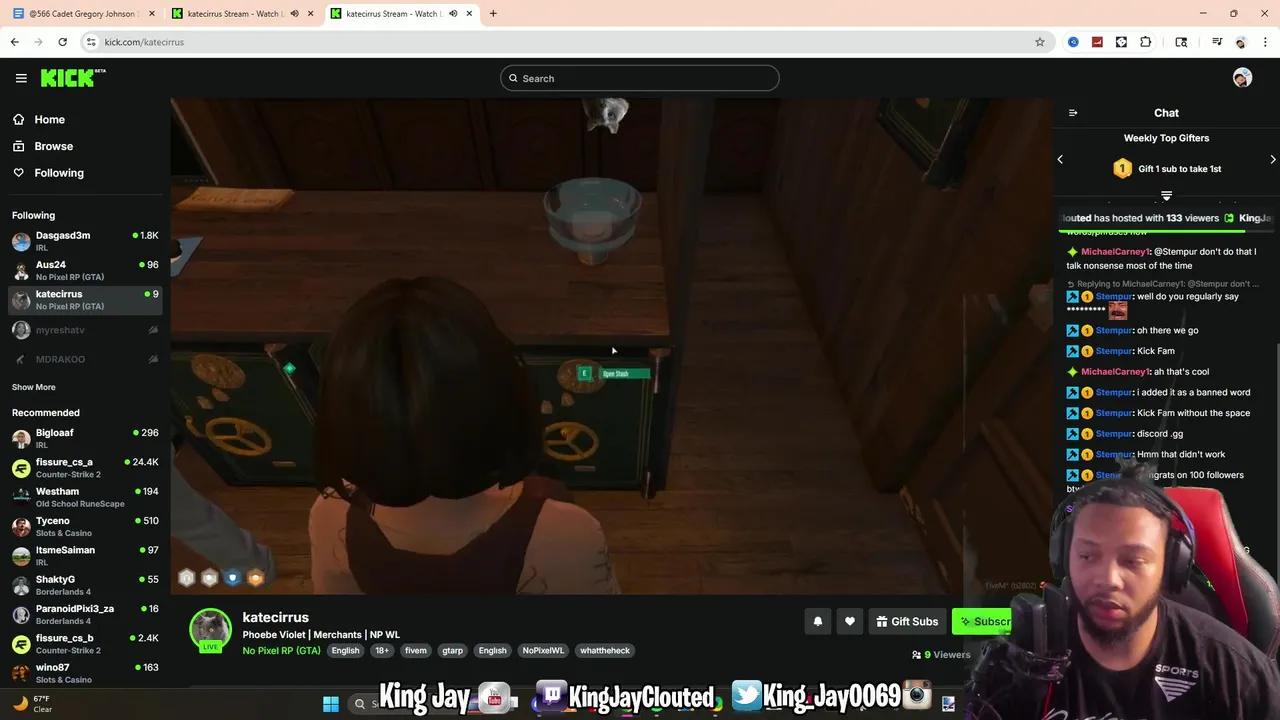The height and width of the screenshot is (720, 1280).
Task: Open recommended channel wino87
Action: 85,673
